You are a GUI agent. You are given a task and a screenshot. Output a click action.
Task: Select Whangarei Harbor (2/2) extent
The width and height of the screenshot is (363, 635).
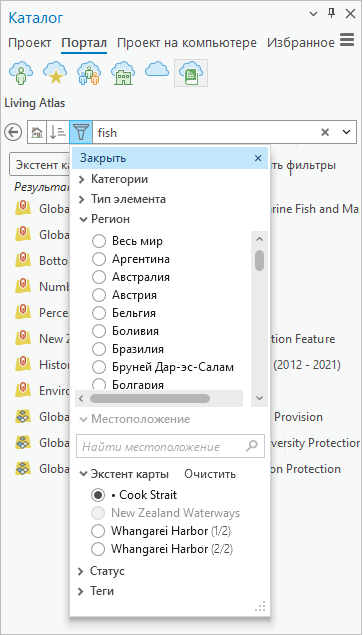pyautogui.click(x=98, y=549)
